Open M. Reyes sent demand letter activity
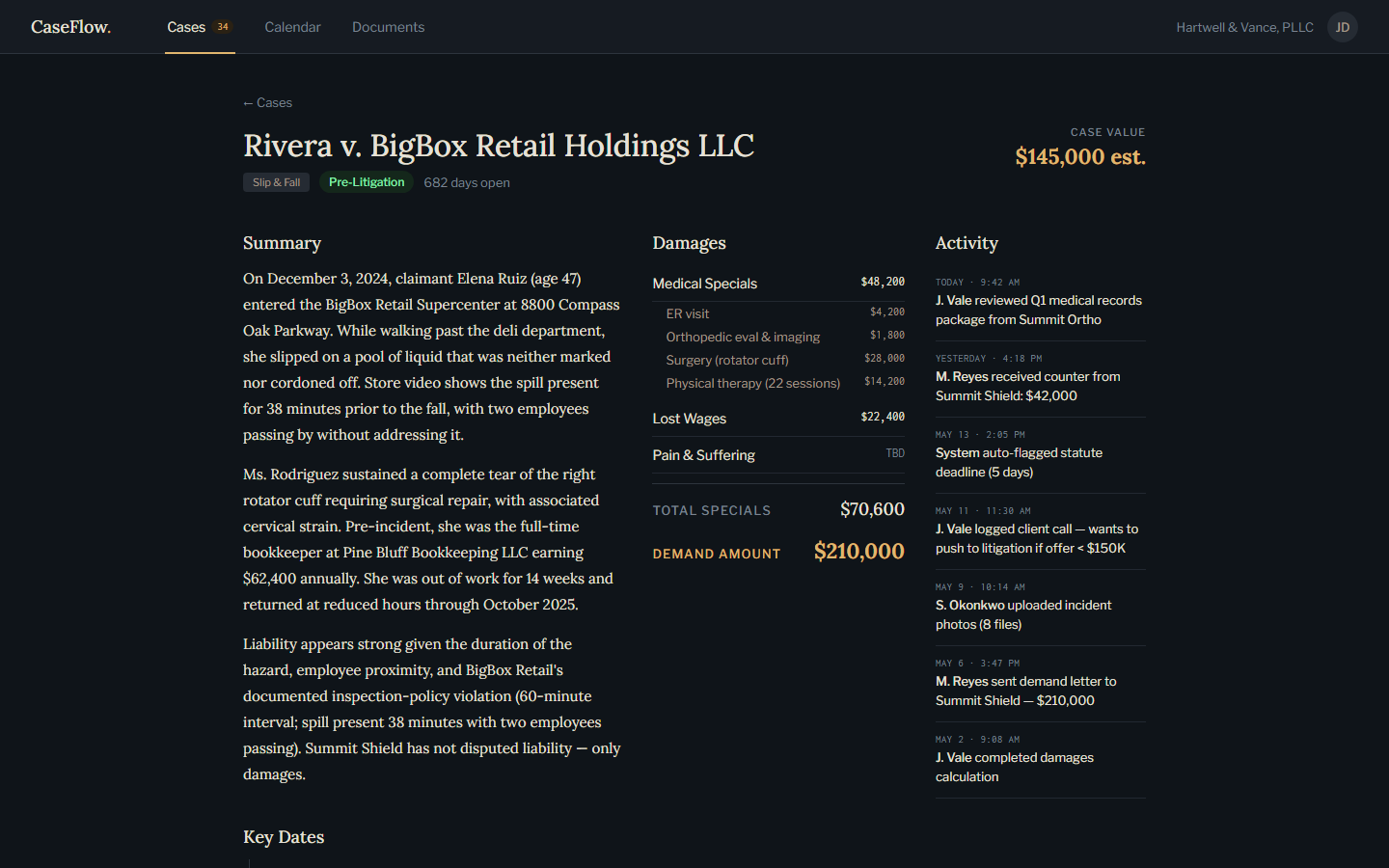Viewport: 1389px width, 868px height. [x=1040, y=682]
